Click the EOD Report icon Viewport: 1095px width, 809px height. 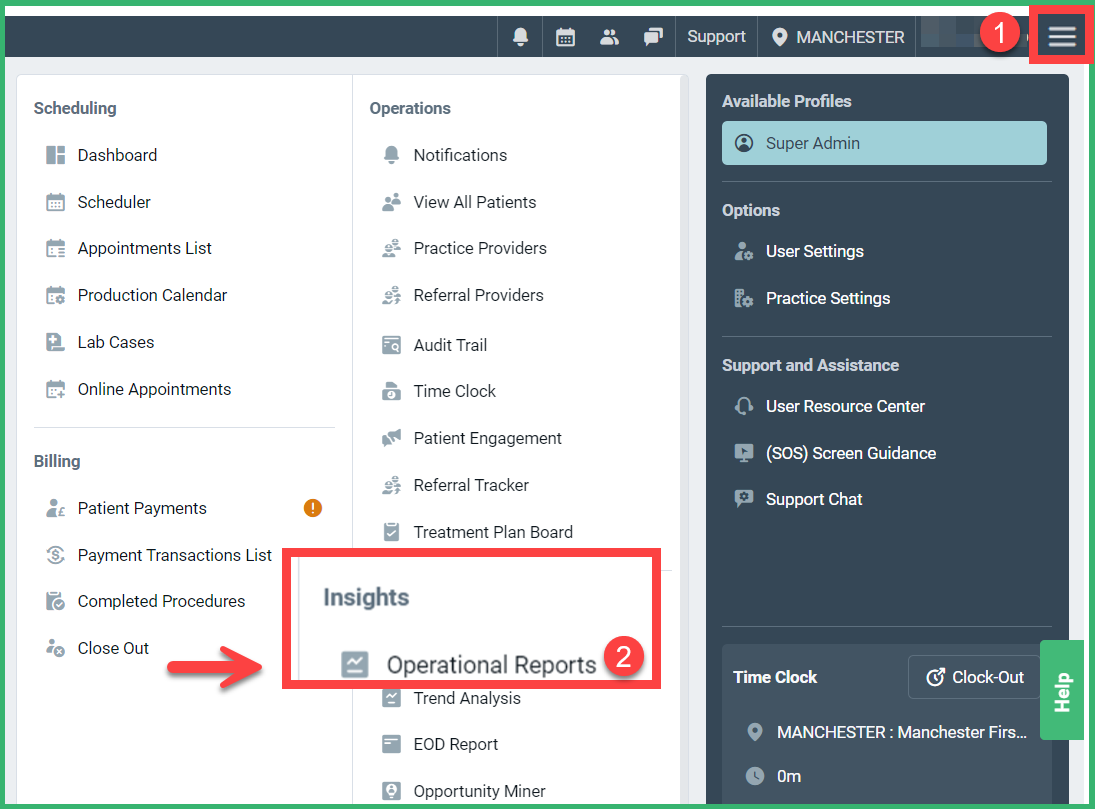(392, 744)
